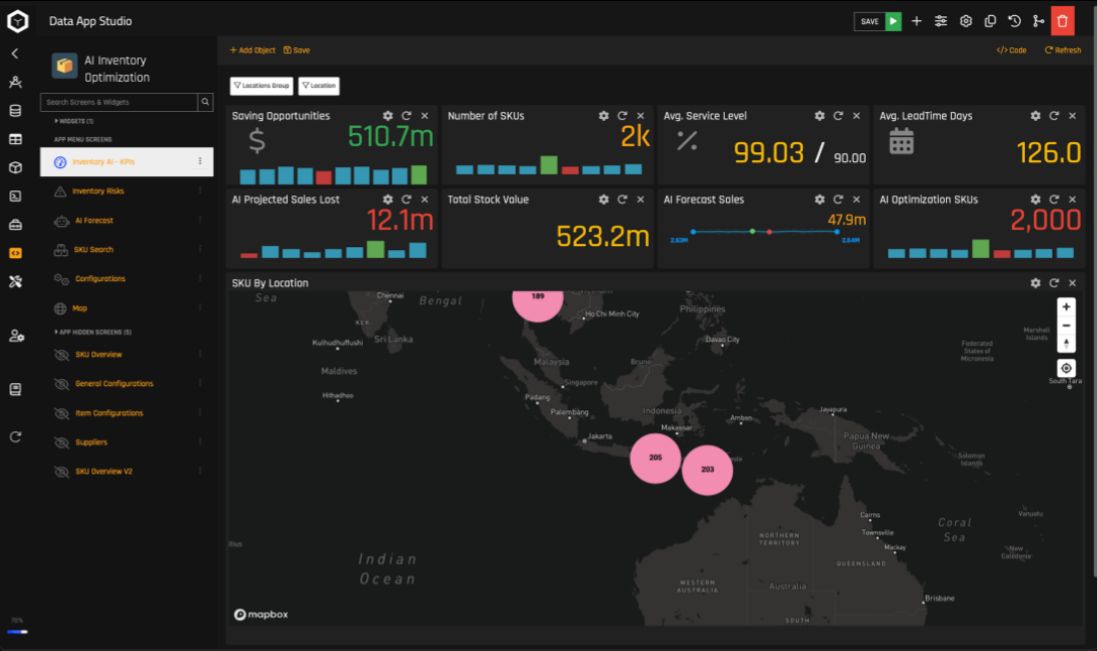Screen dimensions: 1097x651
Task: Toggle visibility eye for Suppliers
Action: (x=62, y=443)
